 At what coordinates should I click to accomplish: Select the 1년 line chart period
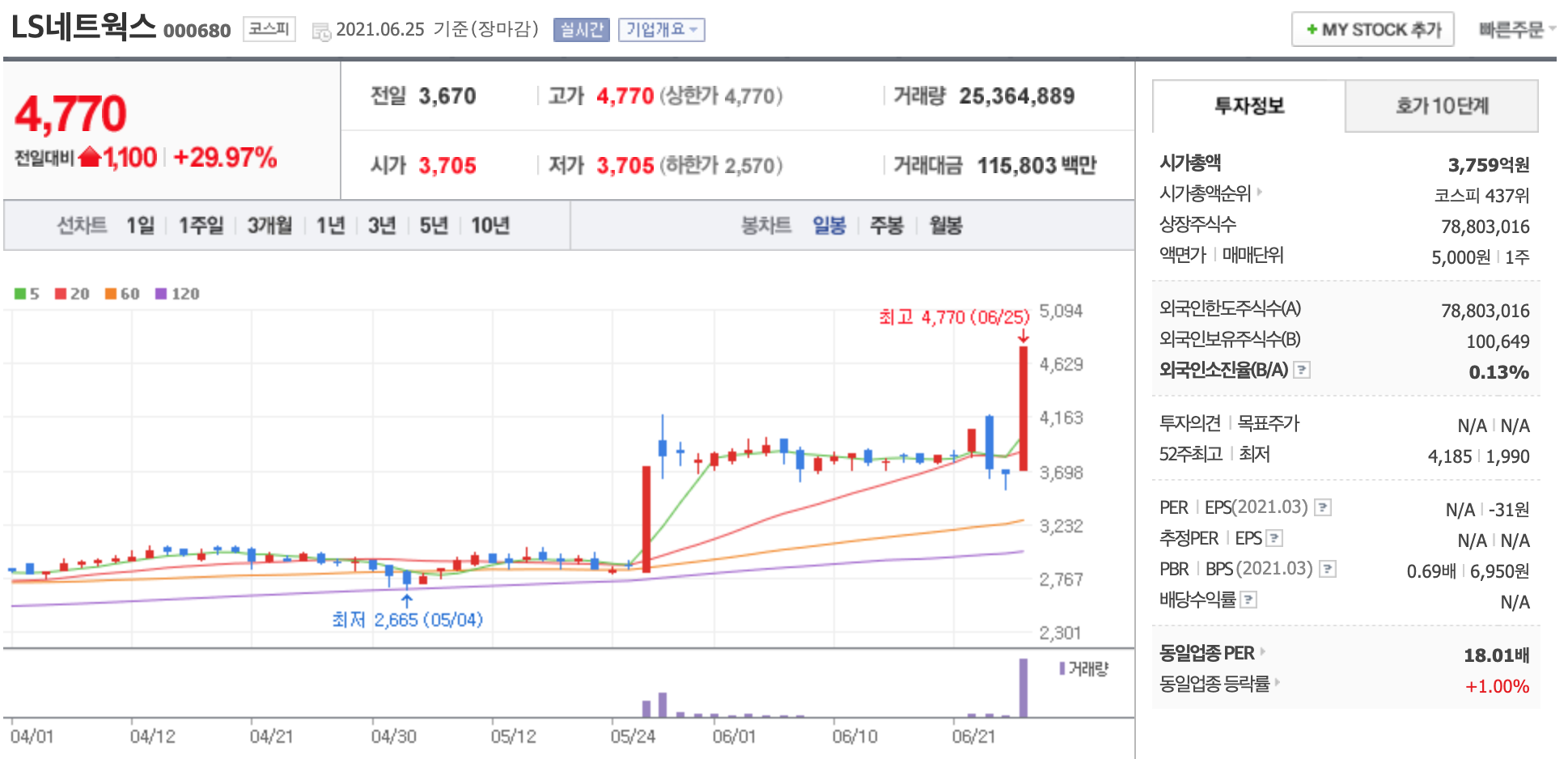[x=330, y=225]
